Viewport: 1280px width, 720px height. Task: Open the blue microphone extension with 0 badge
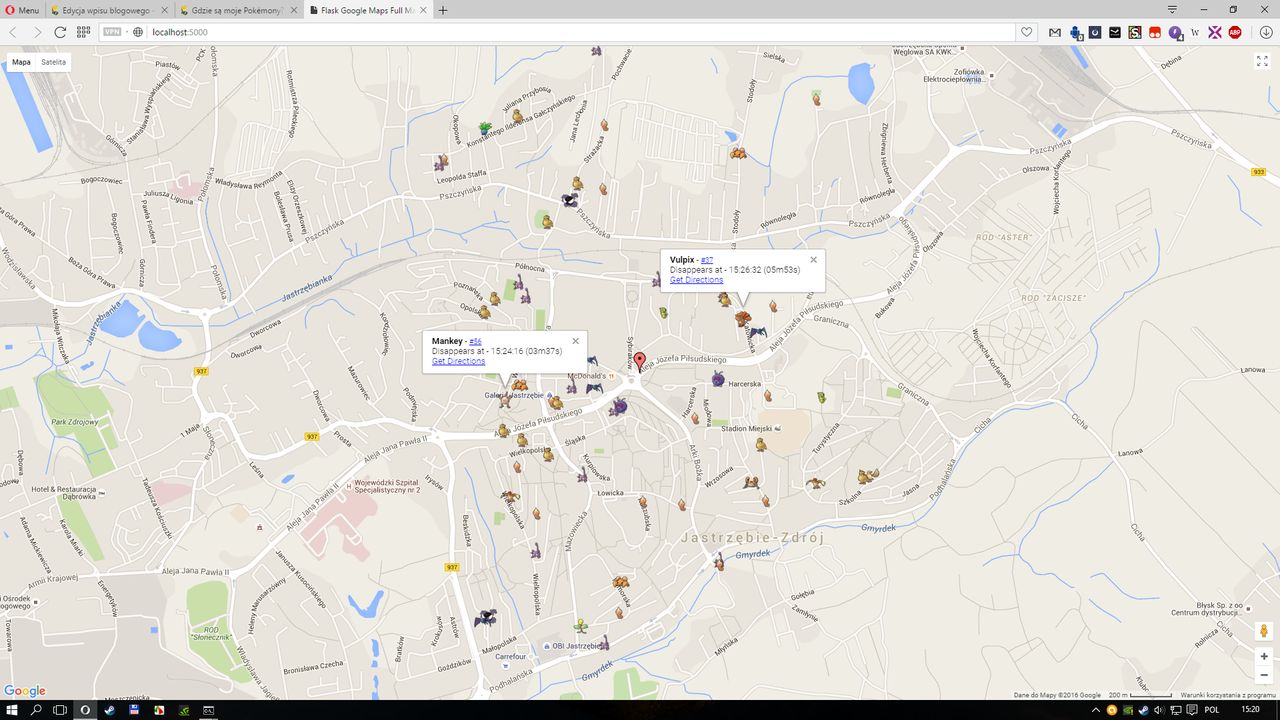(1076, 32)
